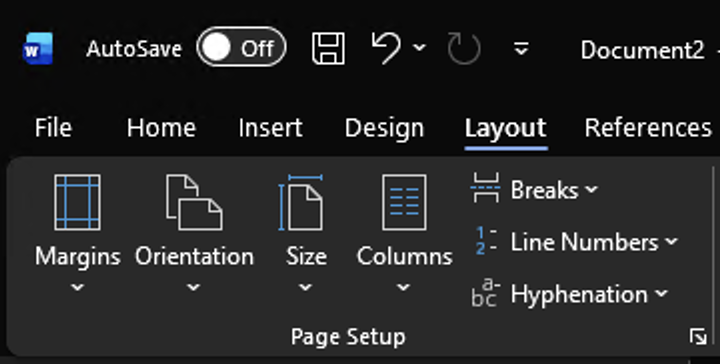The height and width of the screenshot is (364, 720).
Task: Open the Breaks dropdown menu
Action: (x=592, y=189)
